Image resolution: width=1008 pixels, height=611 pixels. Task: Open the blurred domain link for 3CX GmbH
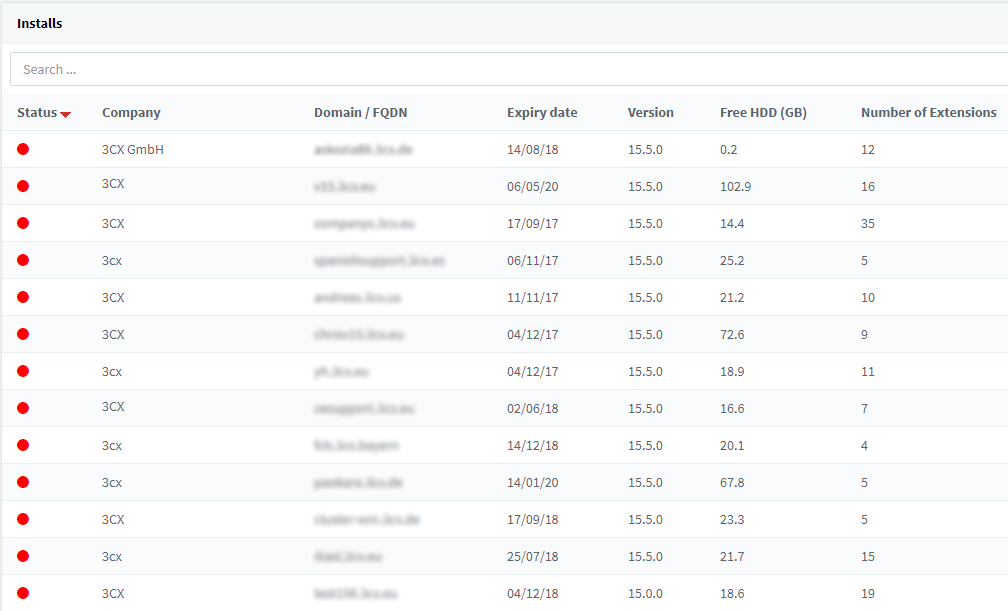click(x=363, y=149)
